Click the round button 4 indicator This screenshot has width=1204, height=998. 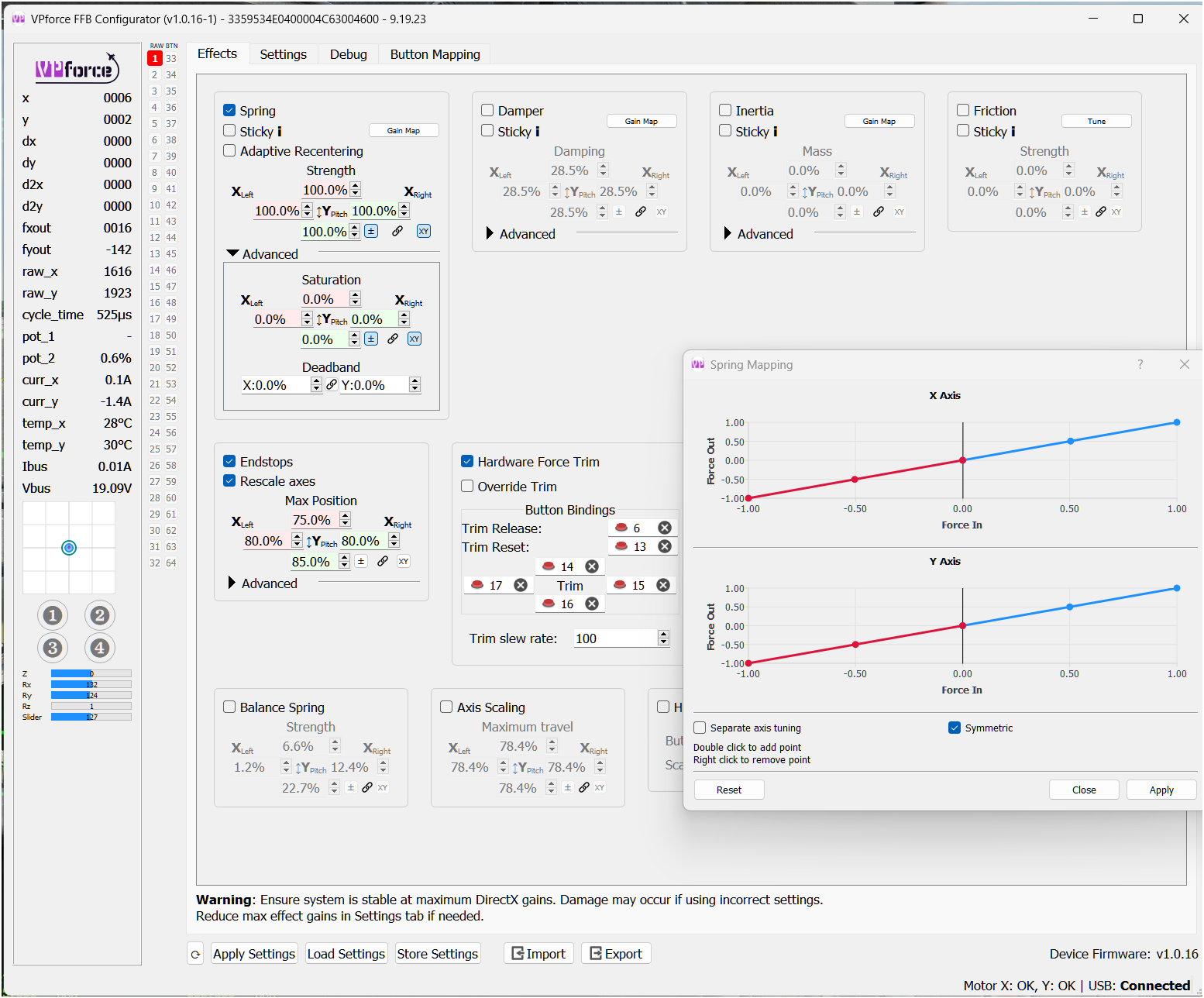99,648
